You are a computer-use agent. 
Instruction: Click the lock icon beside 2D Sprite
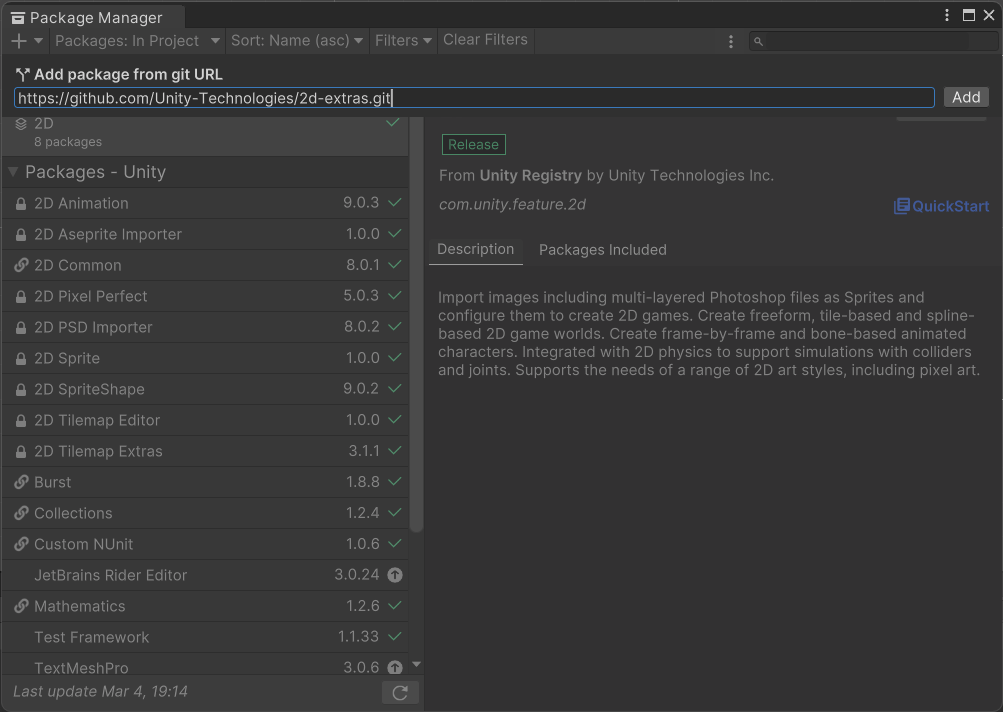pos(21,359)
